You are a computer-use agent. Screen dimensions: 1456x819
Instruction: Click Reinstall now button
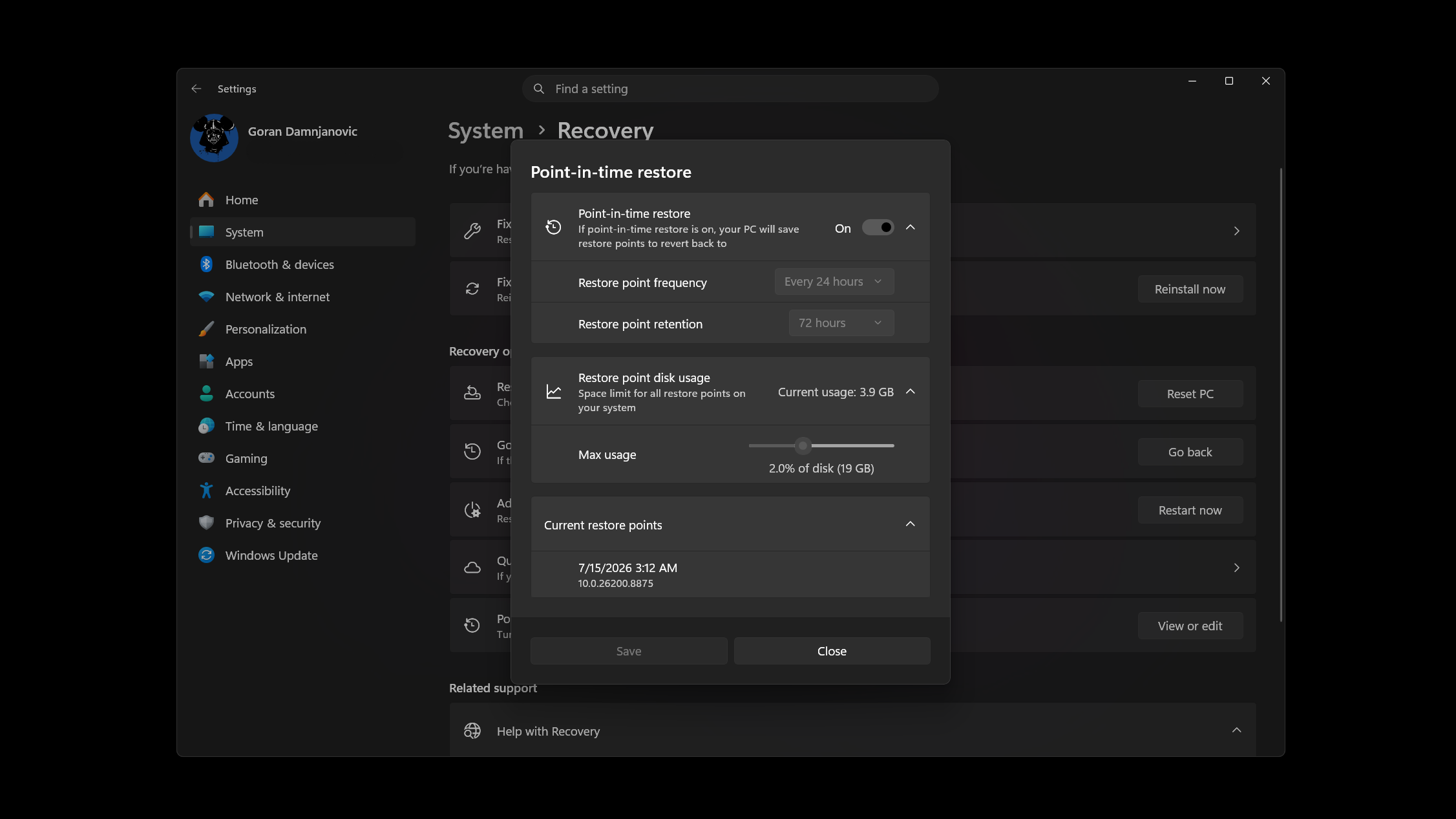point(1190,289)
